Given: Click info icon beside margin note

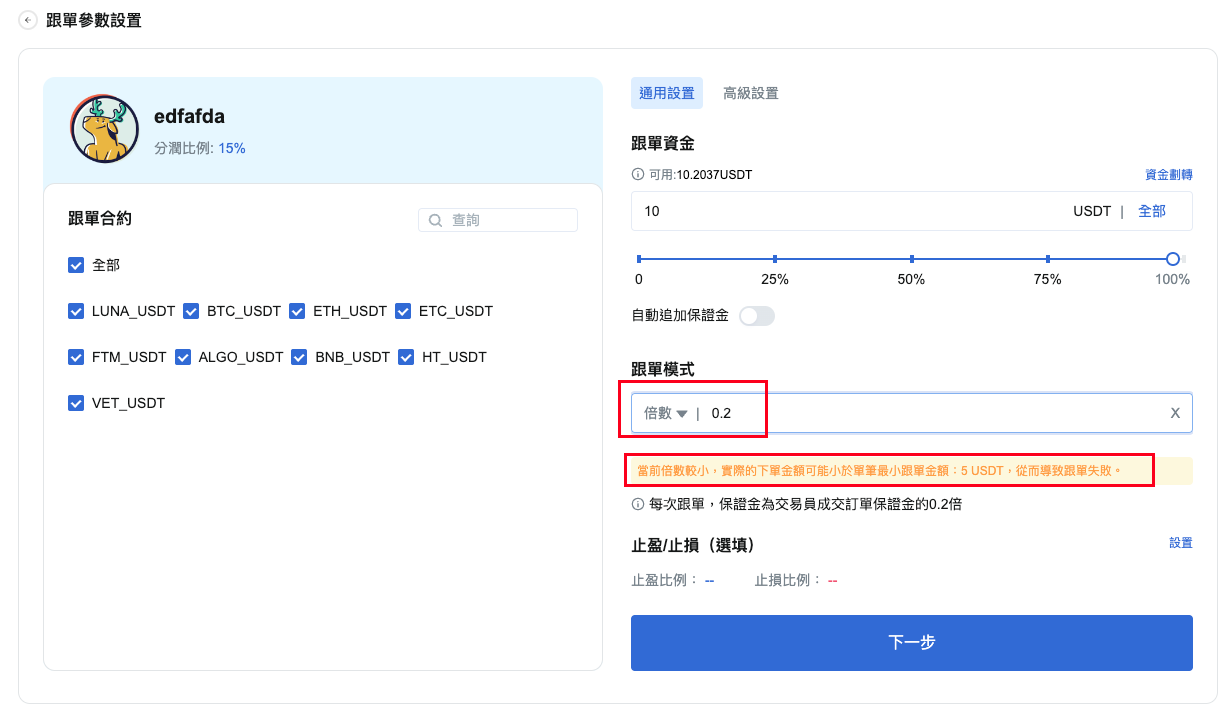Looking at the screenshot, I should coord(638,505).
